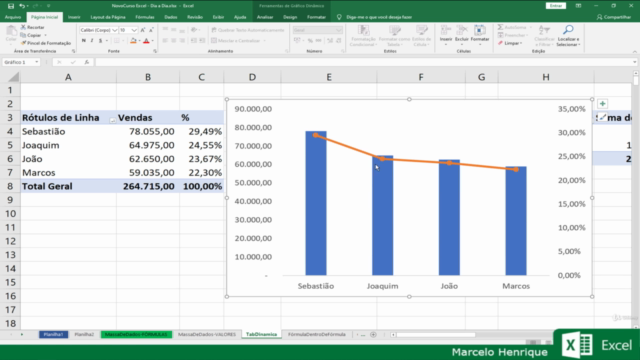Screen dimensions: 640x360
Task: Open MassaDeDados-VALORES sheet tab
Action: click(207, 334)
